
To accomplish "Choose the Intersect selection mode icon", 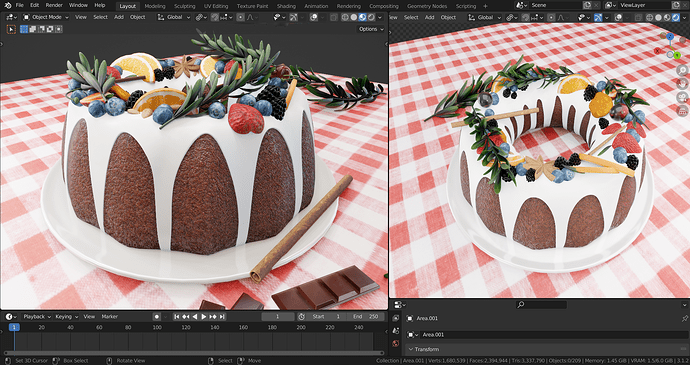I will tap(59, 29).
